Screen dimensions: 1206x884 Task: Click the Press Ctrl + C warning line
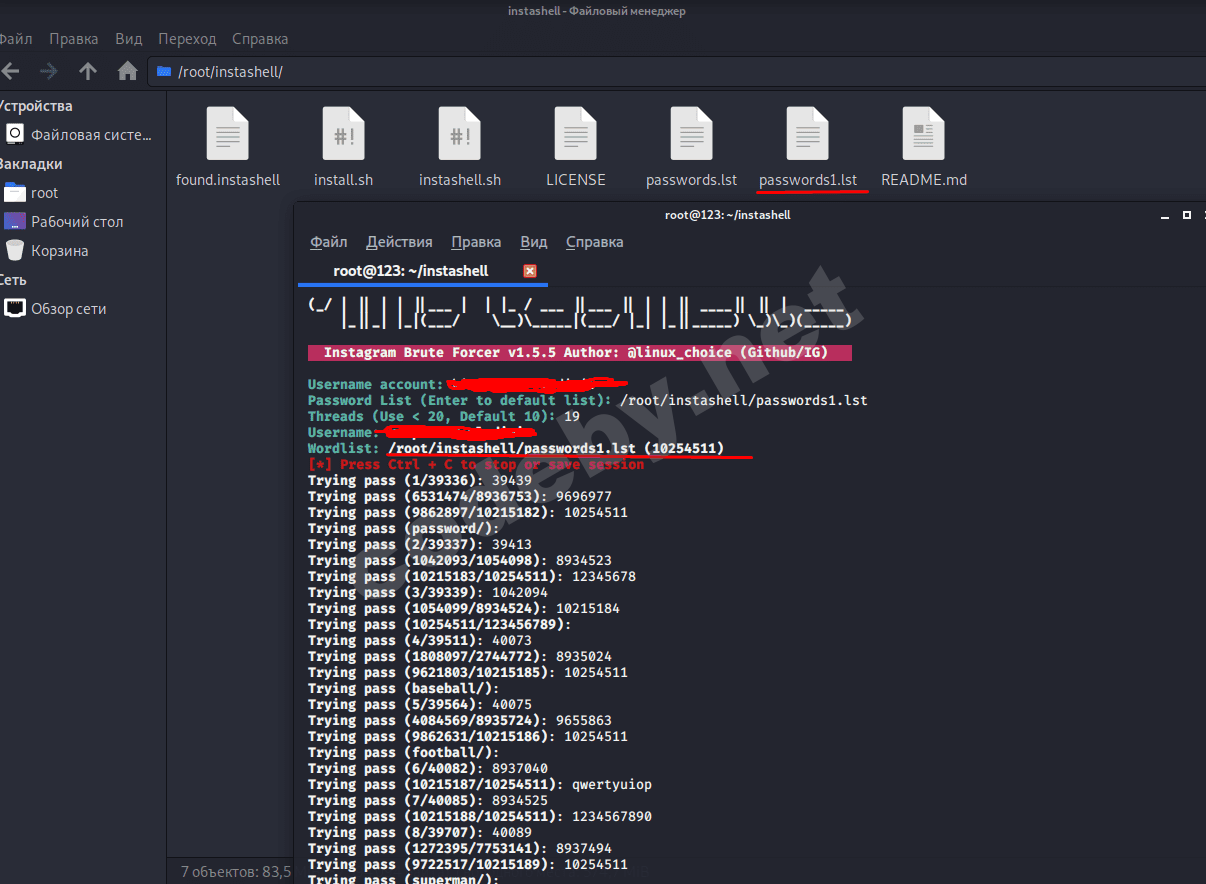(476, 464)
